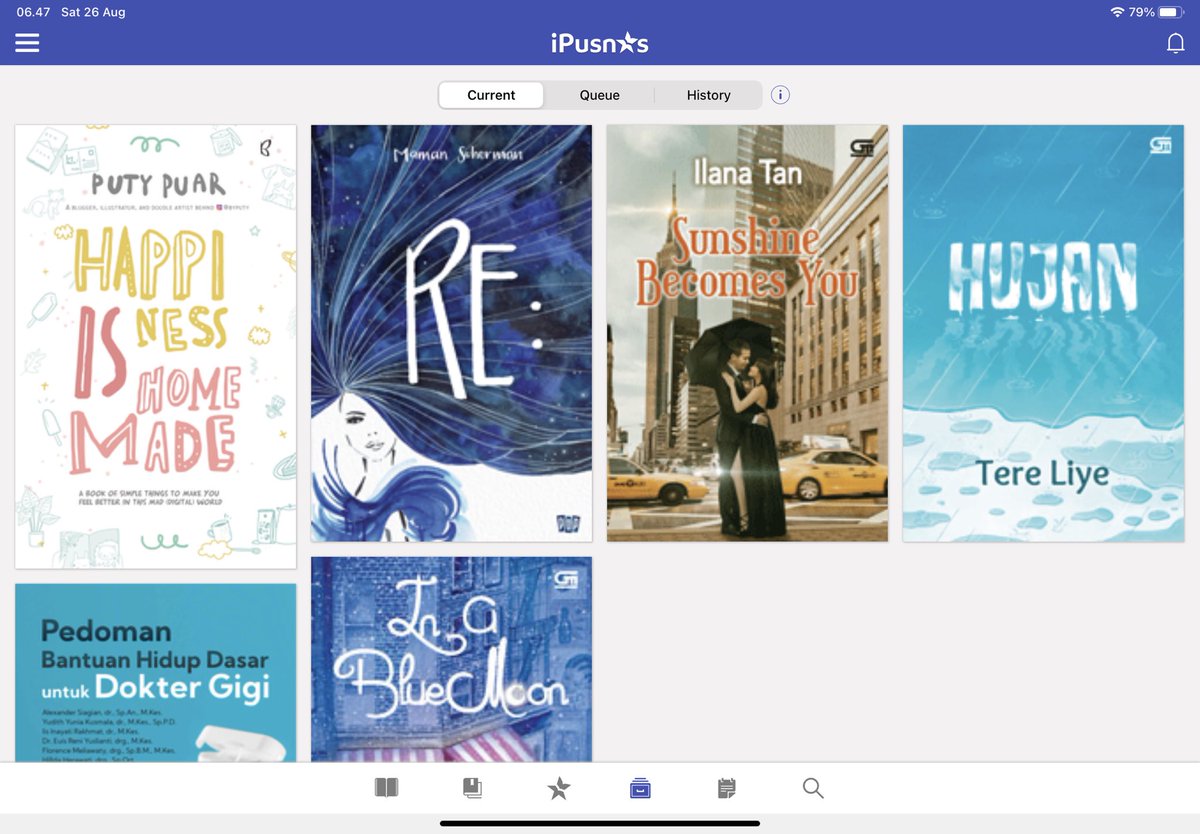Open the star feed icon
Image resolution: width=1200 pixels, height=834 pixels.
coord(559,789)
